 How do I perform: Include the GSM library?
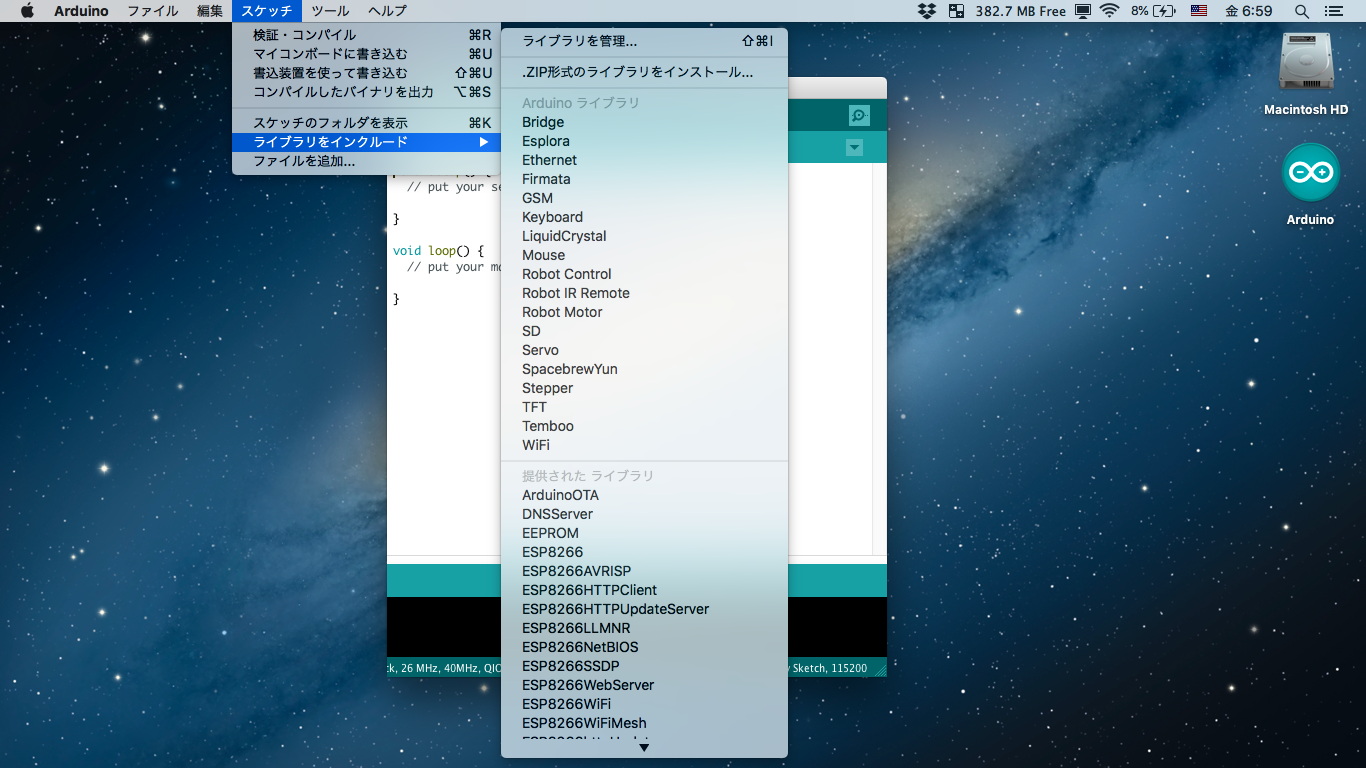coord(644,198)
